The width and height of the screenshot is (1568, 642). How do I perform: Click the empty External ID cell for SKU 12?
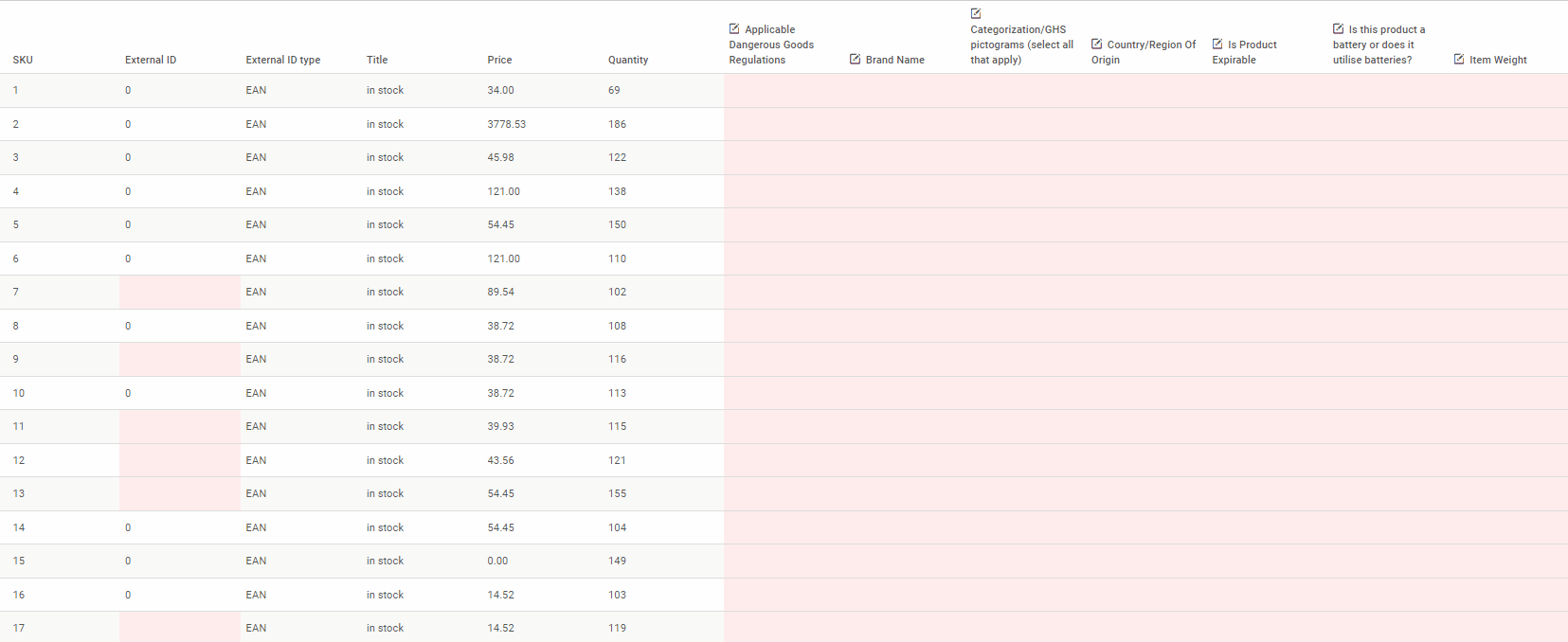click(x=180, y=460)
